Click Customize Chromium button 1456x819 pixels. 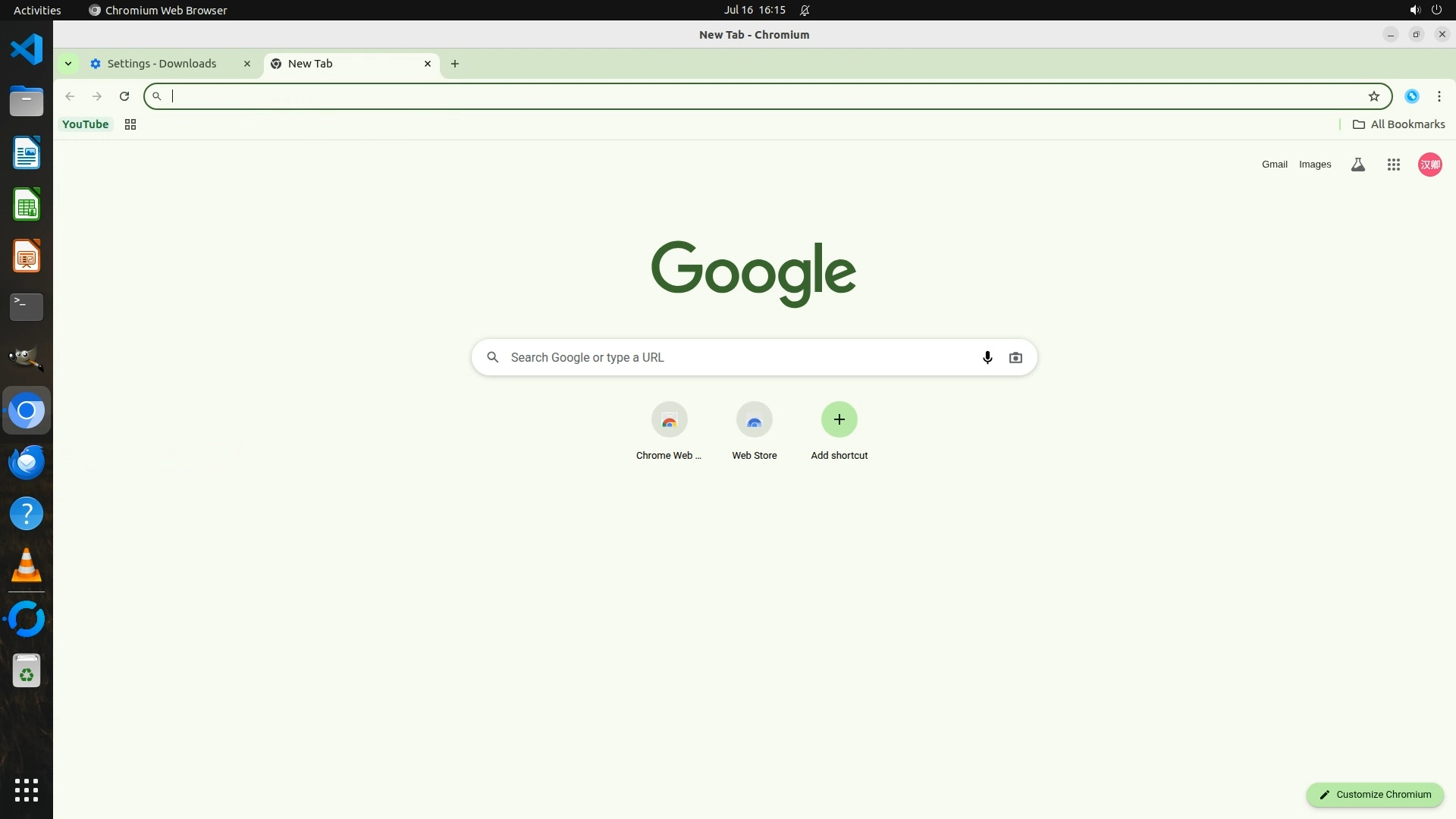pyautogui.click(x=1374, y=794)
